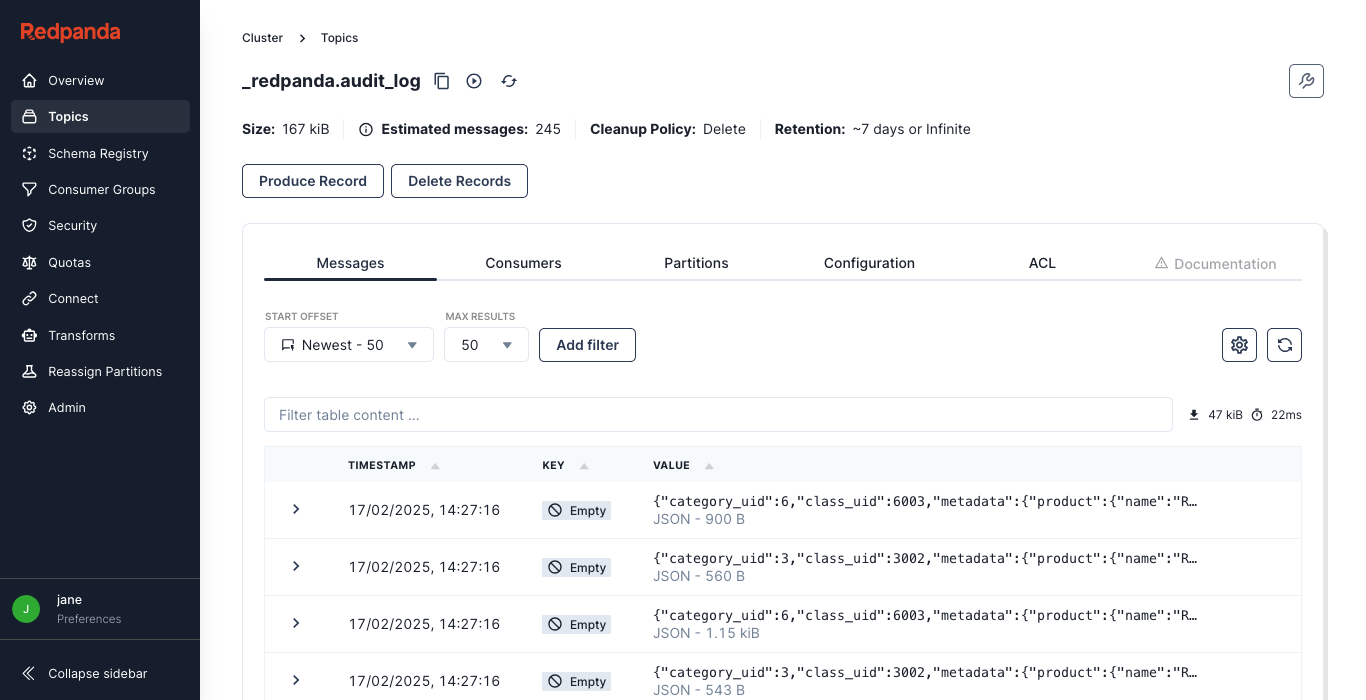Click the Cluster breadcrumb link
This screenshot has width=1366, height=700.
click(x=262, y=37)
